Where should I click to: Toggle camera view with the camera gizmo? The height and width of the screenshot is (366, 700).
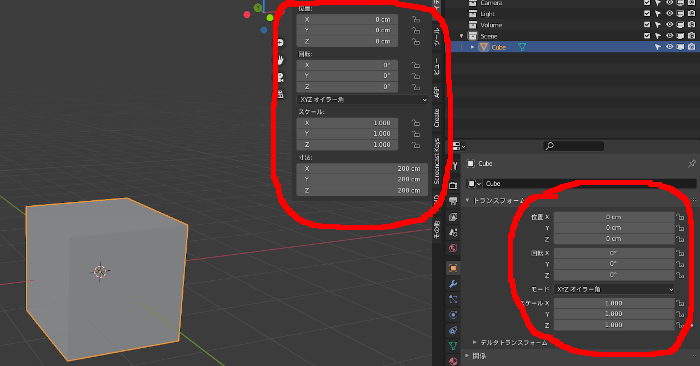(x=280, y=77)
